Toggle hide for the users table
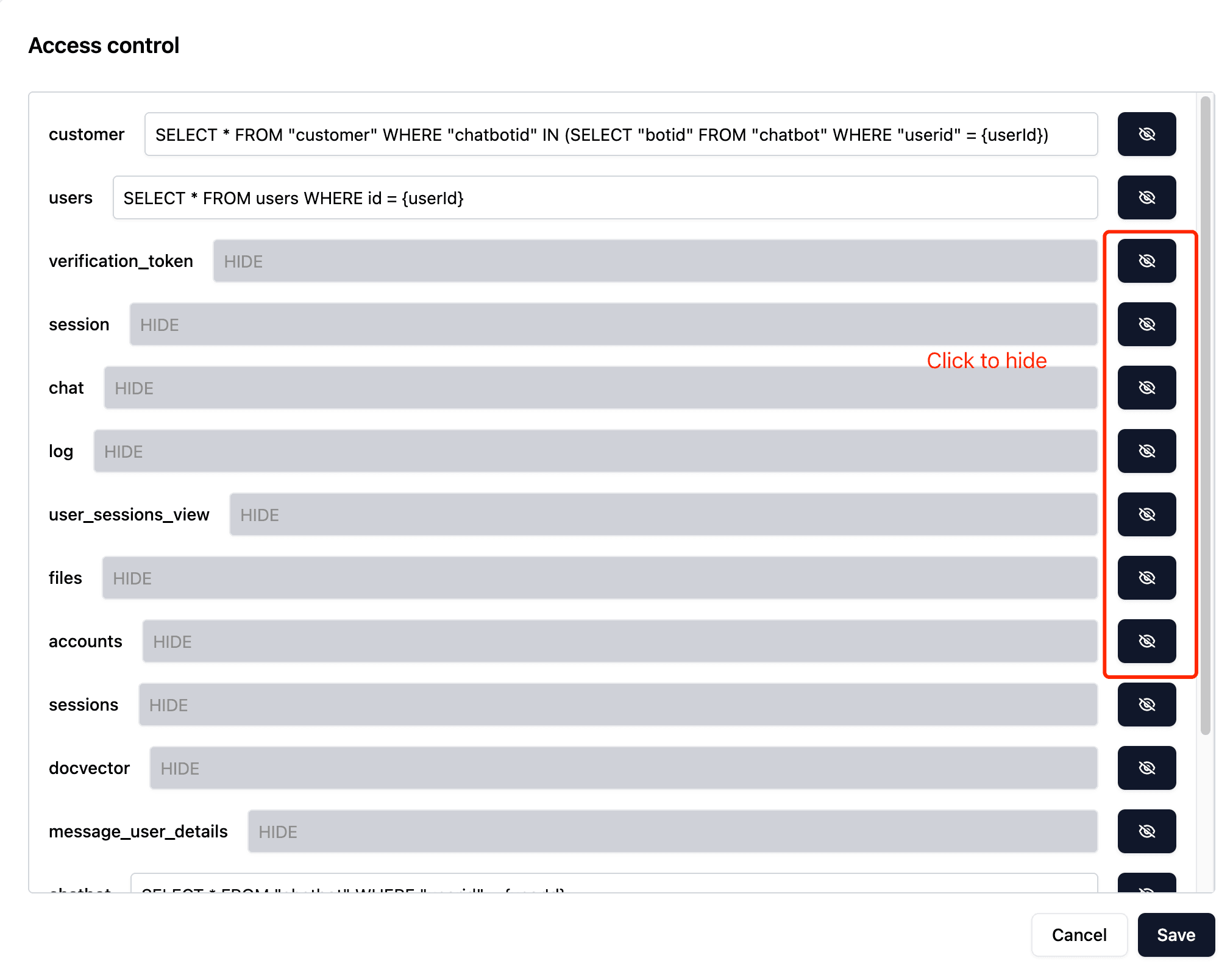 pos(1146,197)
